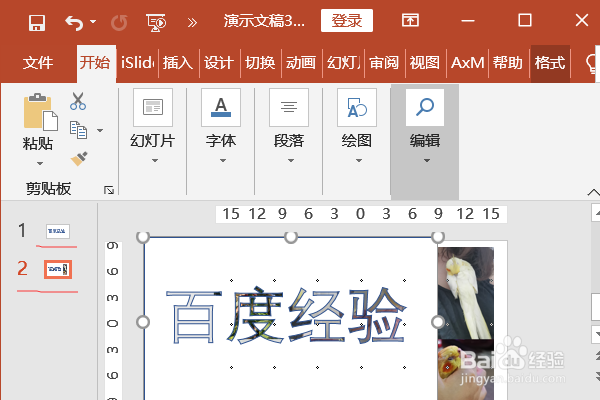
Task: Switch to the 切换 tab
Action: [260, 62]
